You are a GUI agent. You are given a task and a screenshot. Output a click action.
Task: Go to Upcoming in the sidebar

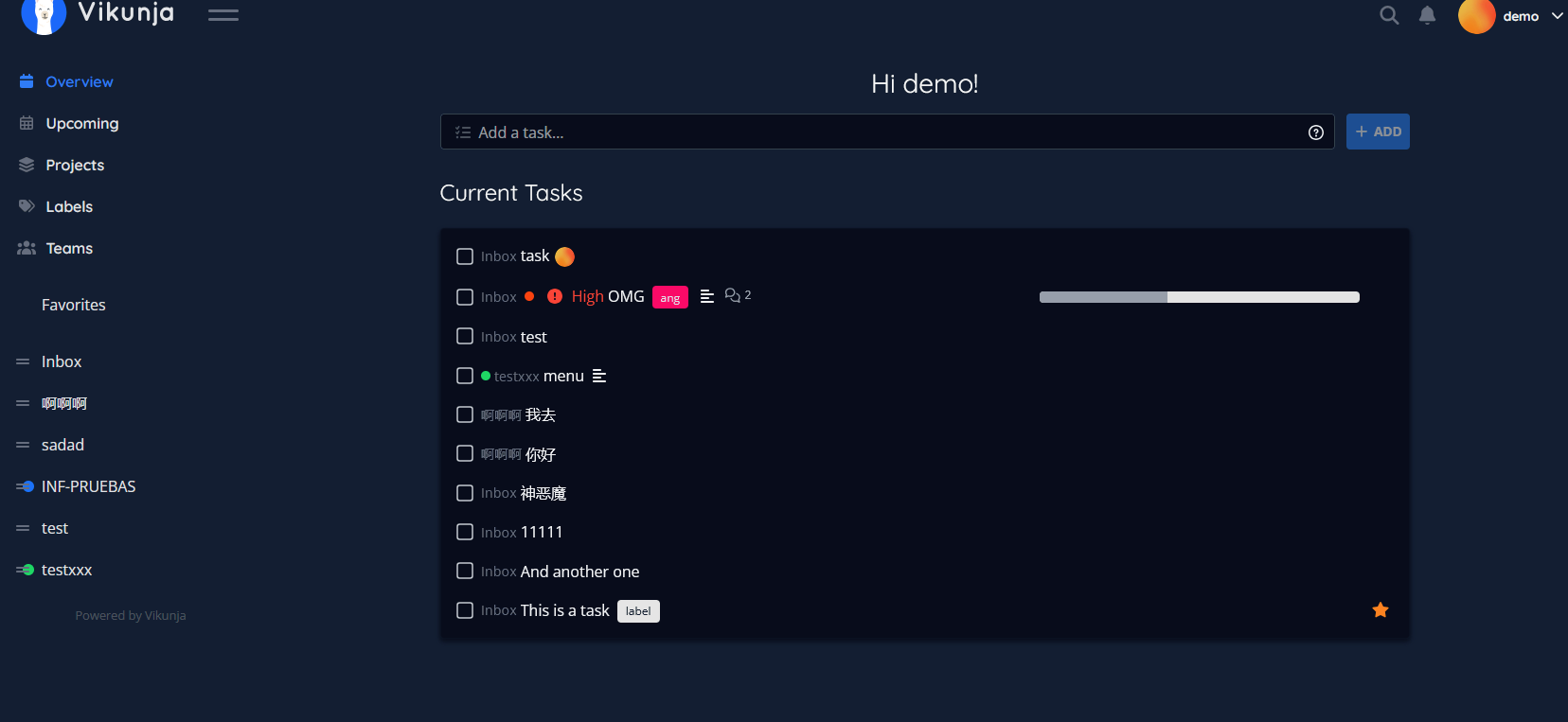point(82,123)
